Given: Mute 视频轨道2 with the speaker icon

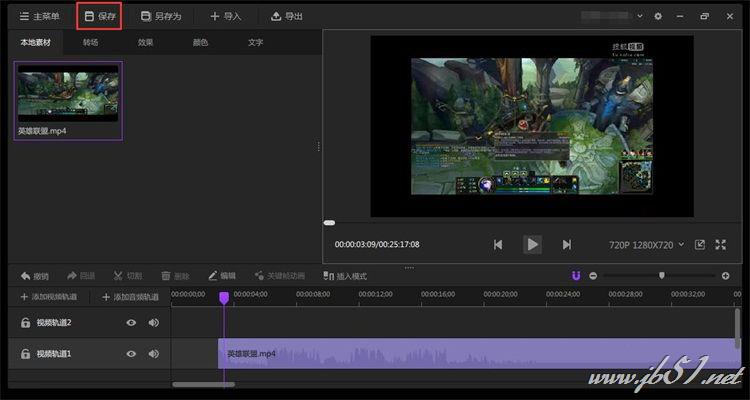Looking at the screenshot, I should click(154, 323).
